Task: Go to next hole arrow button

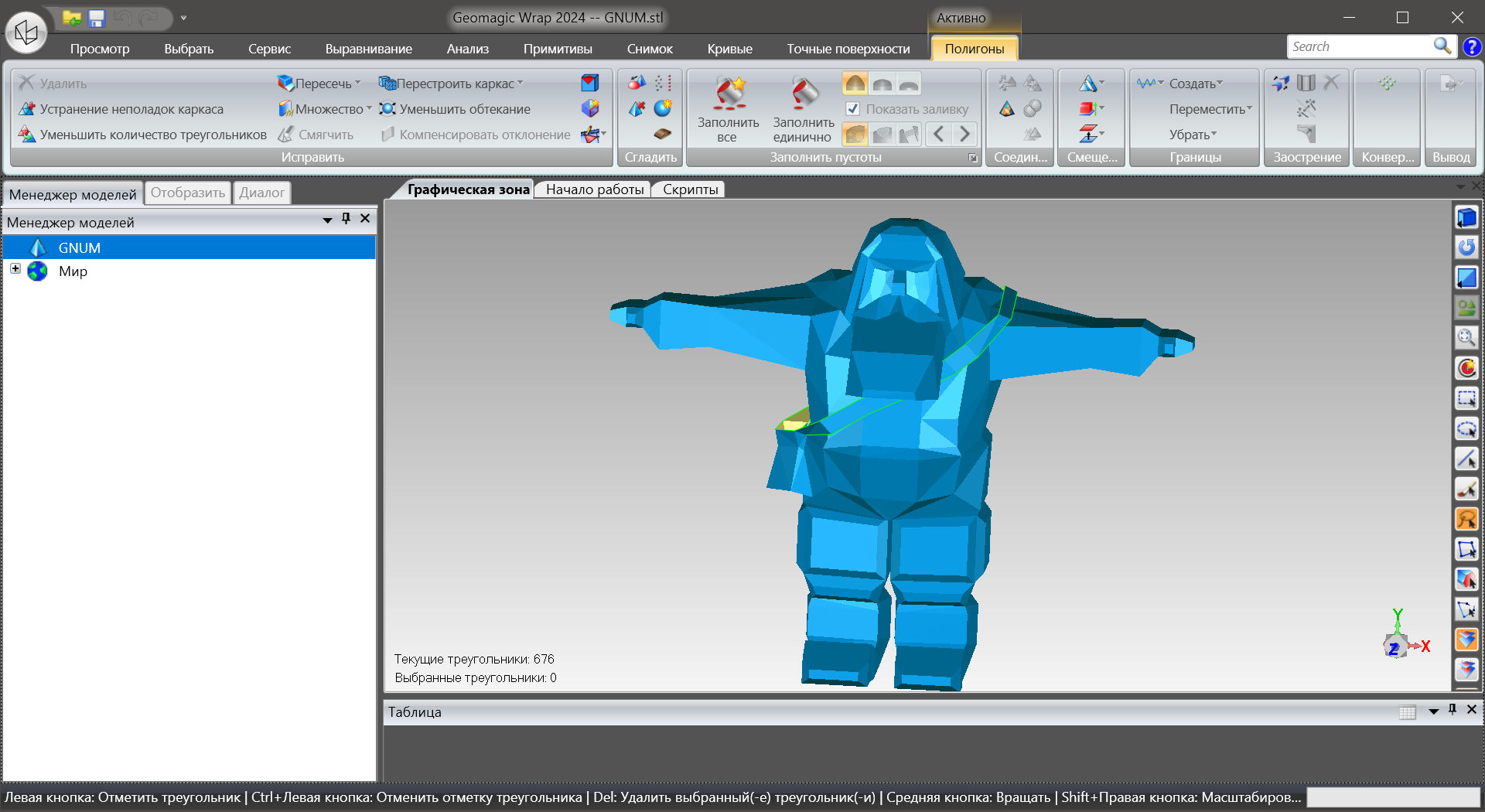Action: tap(964, 134)
